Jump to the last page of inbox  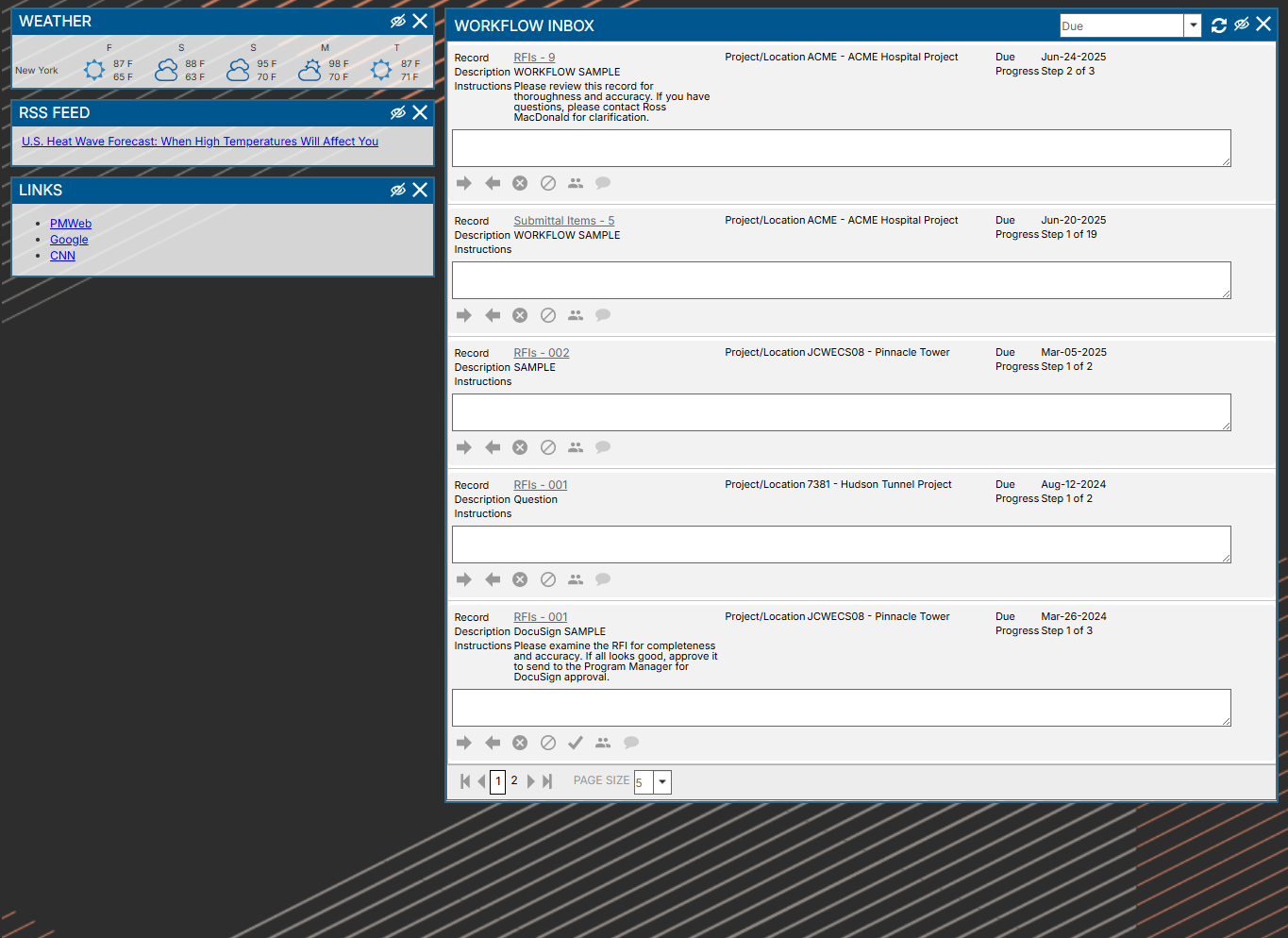(x=547, y=781)
